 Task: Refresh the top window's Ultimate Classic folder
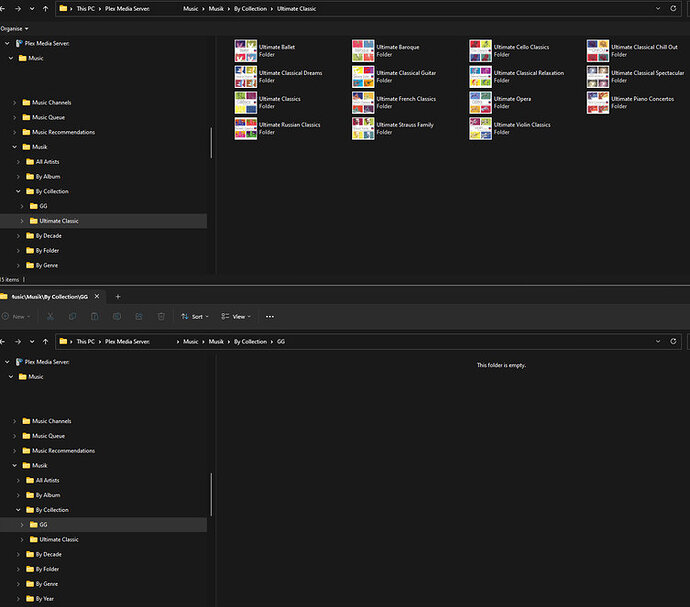tap(673, 8)
